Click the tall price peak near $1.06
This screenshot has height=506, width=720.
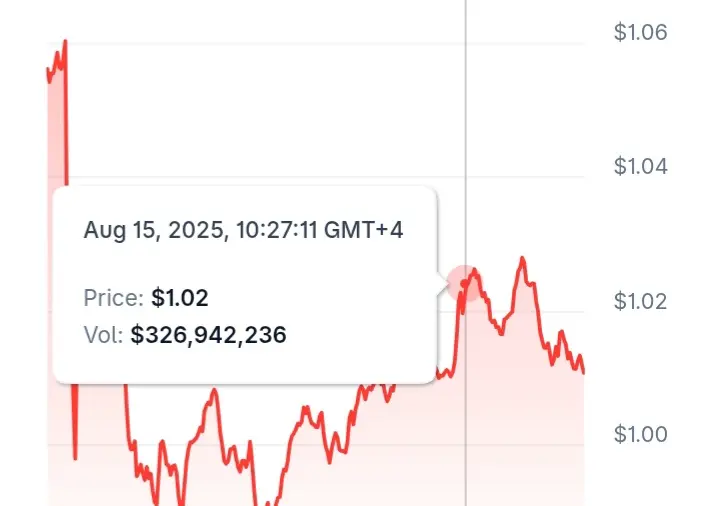(65, 41)
